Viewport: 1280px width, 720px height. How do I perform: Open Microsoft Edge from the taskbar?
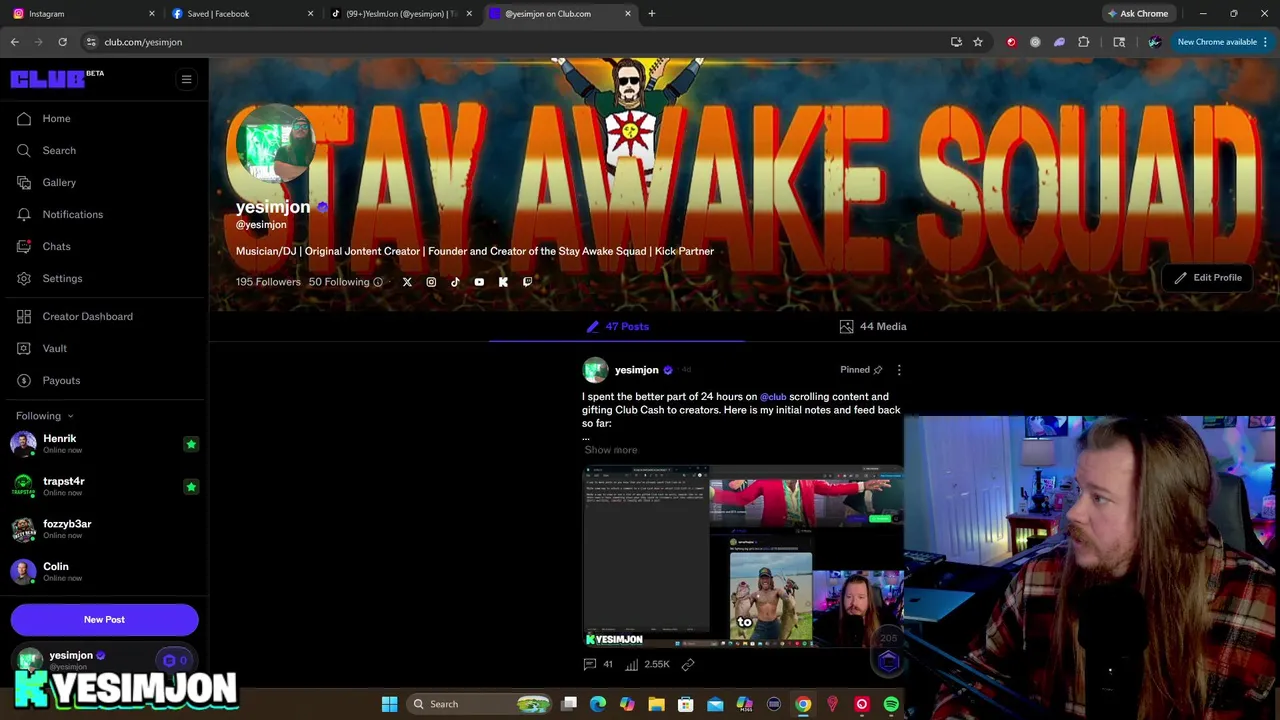pos(598,704)
